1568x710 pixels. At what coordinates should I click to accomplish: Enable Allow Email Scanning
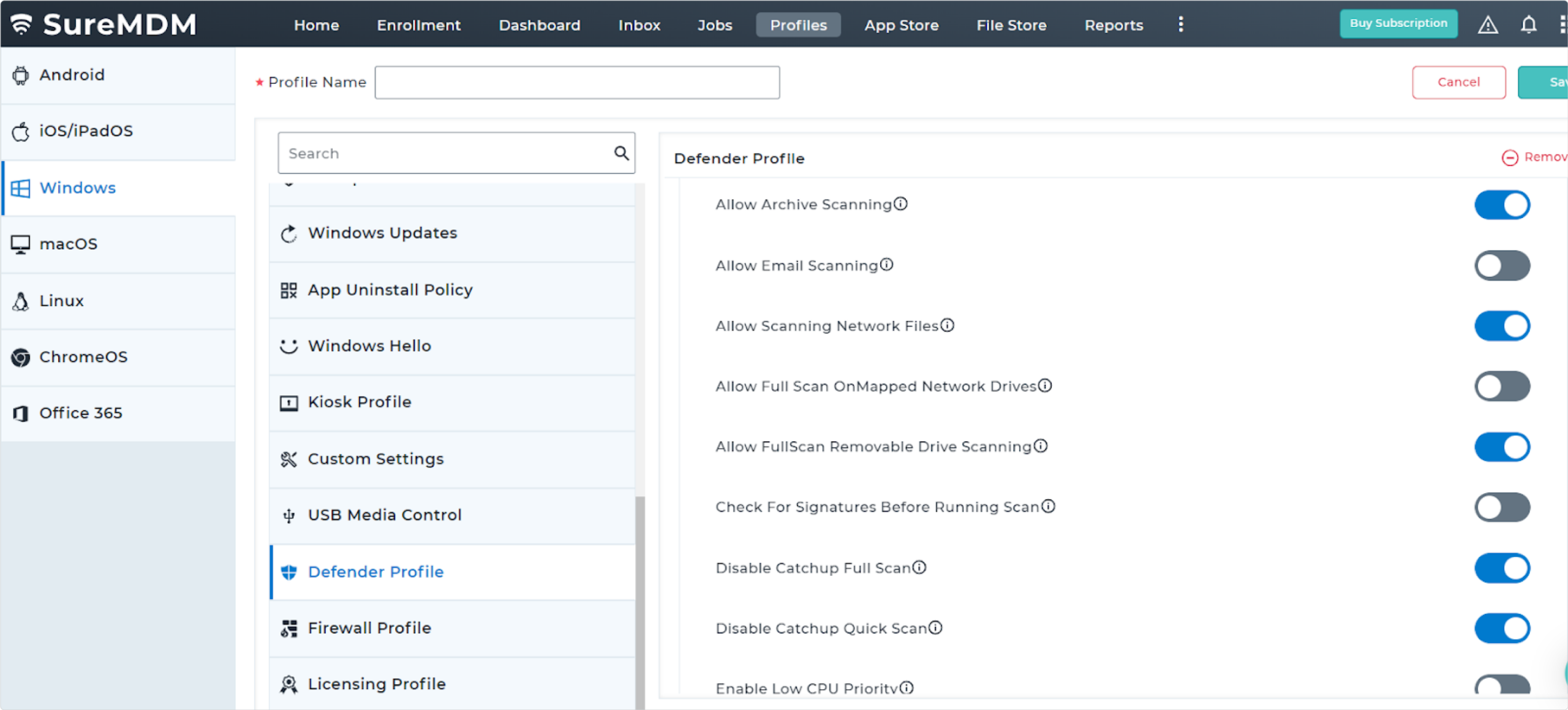1502,265
